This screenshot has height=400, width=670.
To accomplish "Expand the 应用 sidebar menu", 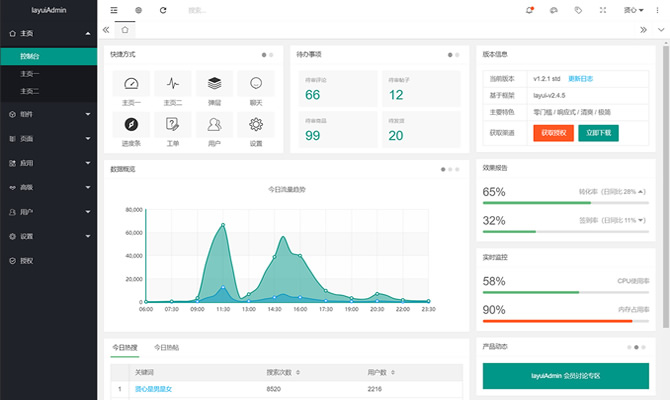I will pos(48,161).
